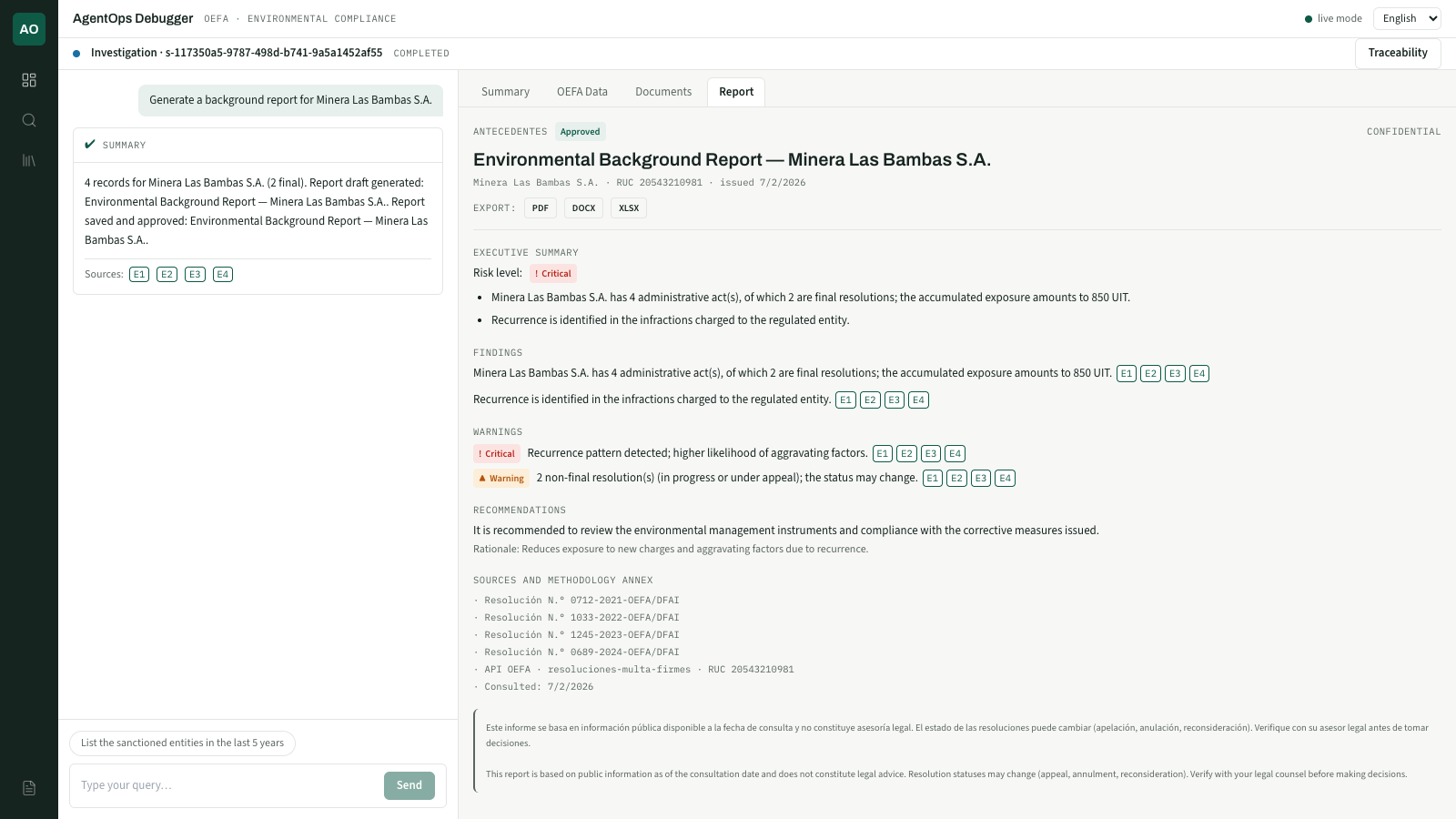The width and height of the screenshot is (1456, 819).
Task: Export the report as PDF
Action: [x=541, y=208]
